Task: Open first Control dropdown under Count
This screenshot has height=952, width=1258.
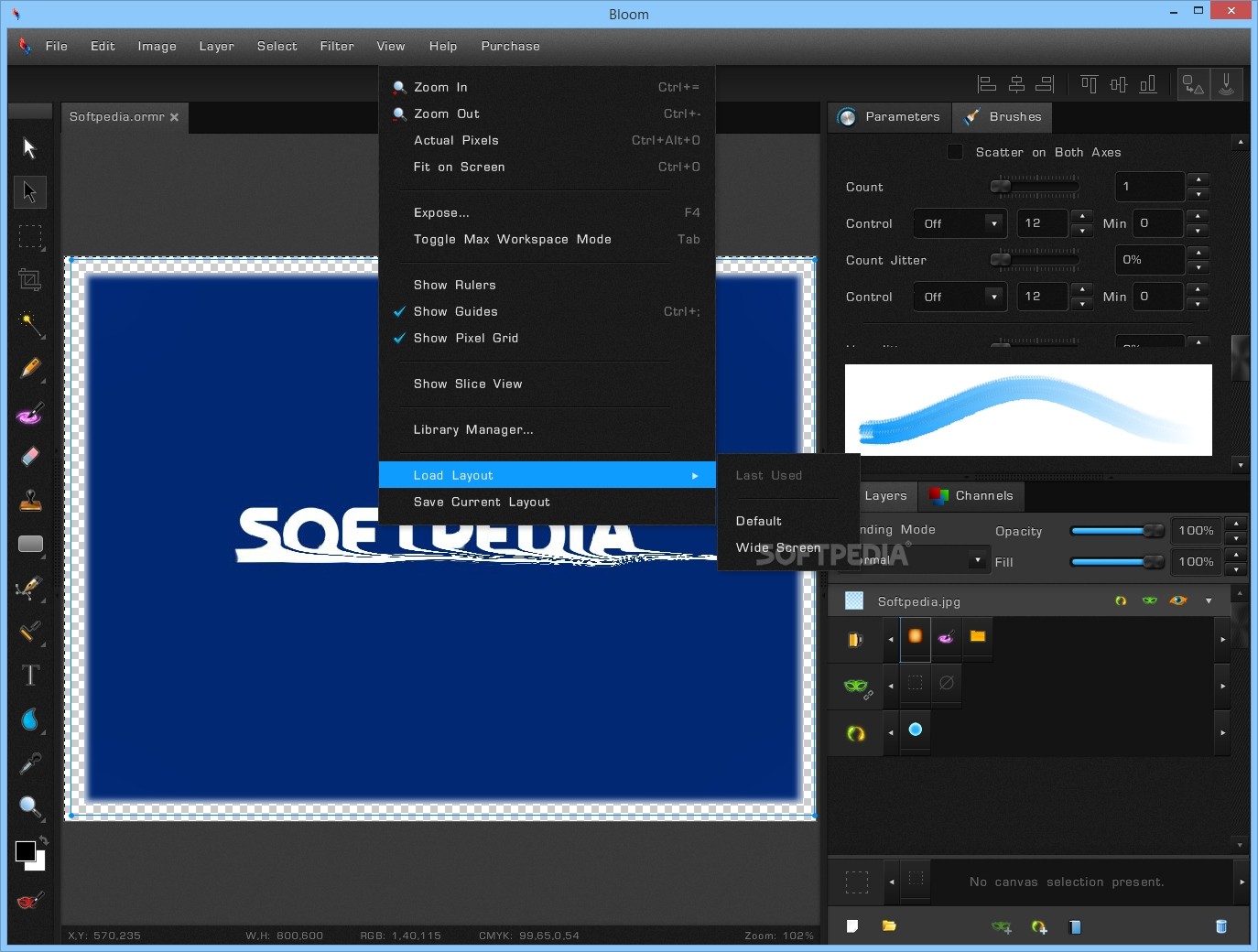Action: (x=960, y=223)
